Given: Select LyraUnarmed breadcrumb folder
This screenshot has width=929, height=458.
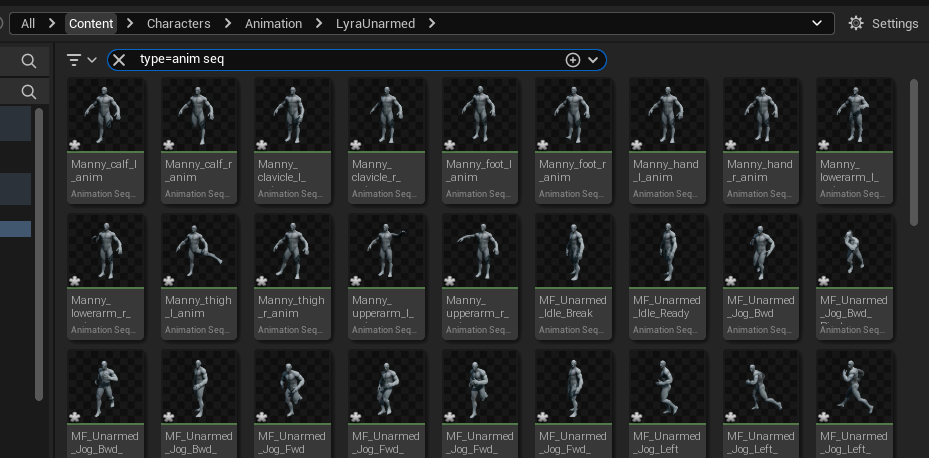Looking at the screenshot, I should pyautogui.click(x=375, y=24).
